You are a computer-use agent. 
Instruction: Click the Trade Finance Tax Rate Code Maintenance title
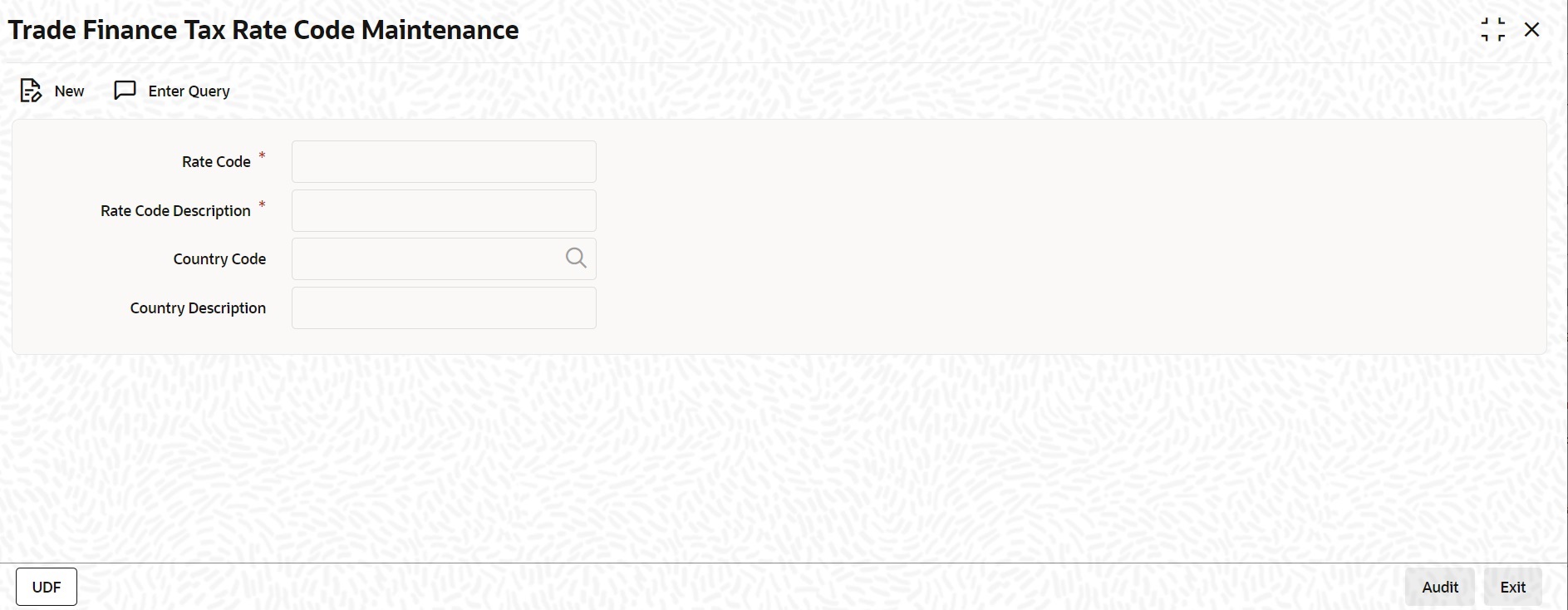click(x=263, y=29)
